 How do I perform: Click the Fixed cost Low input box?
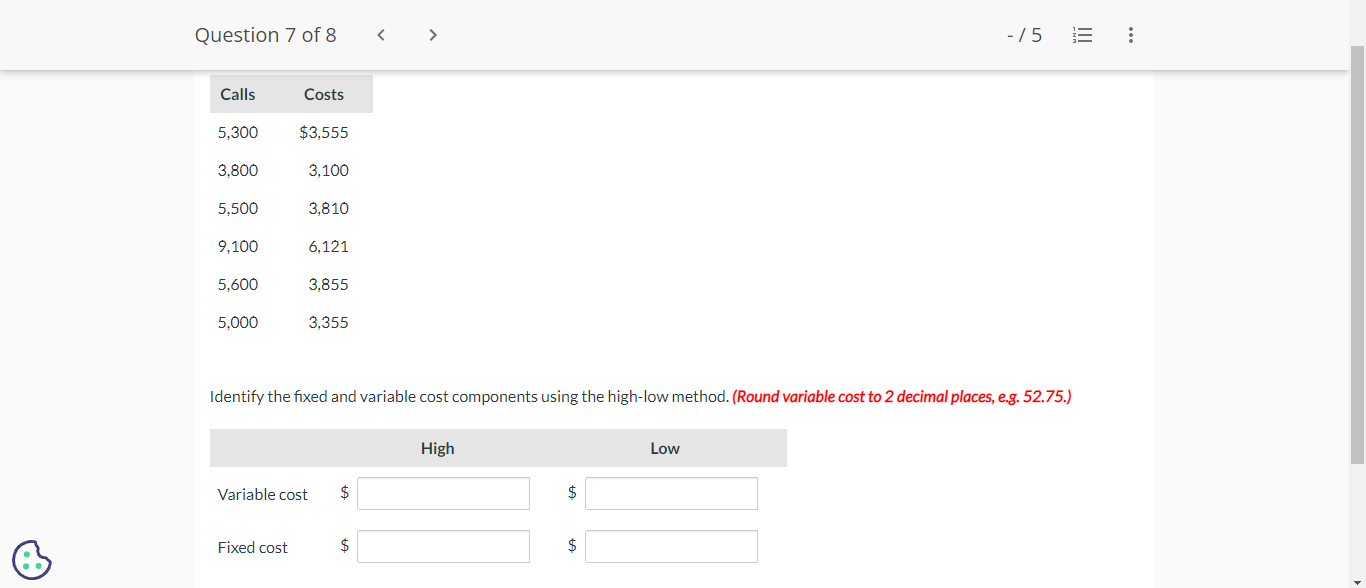pos(671,546)
